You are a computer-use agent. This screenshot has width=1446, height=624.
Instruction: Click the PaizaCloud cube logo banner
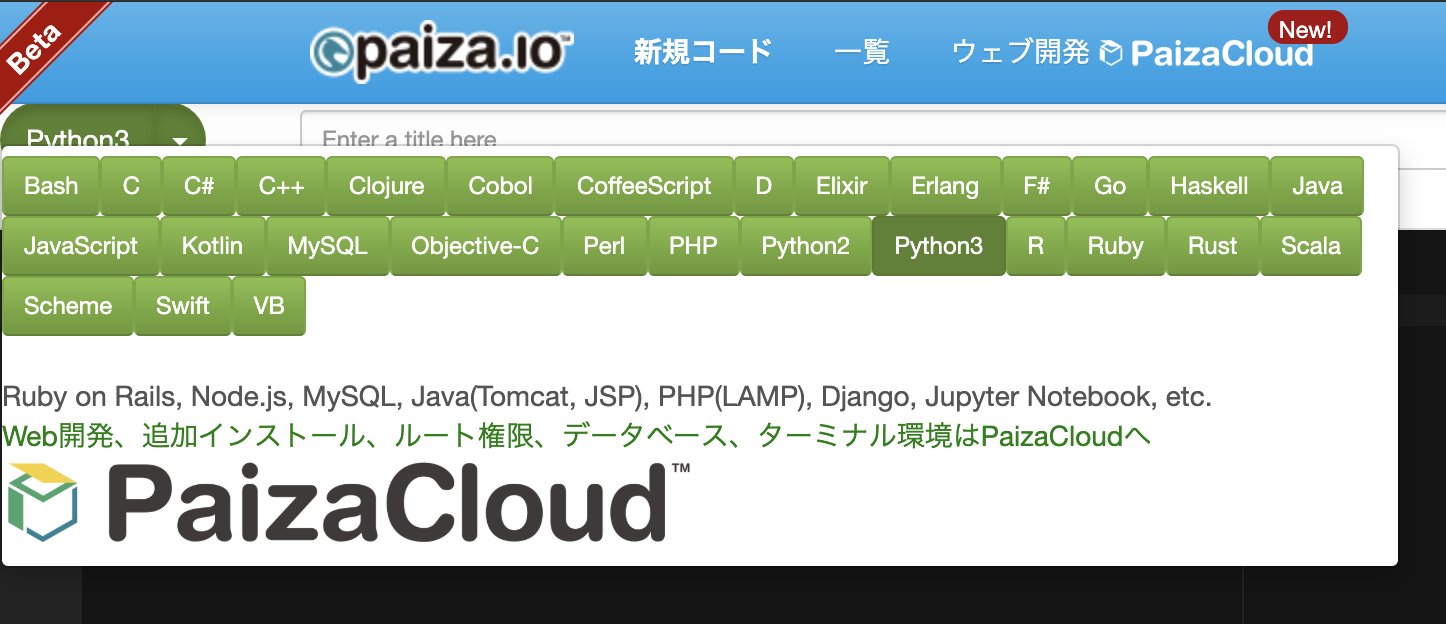pyautogui.click(x=348, y=503)
